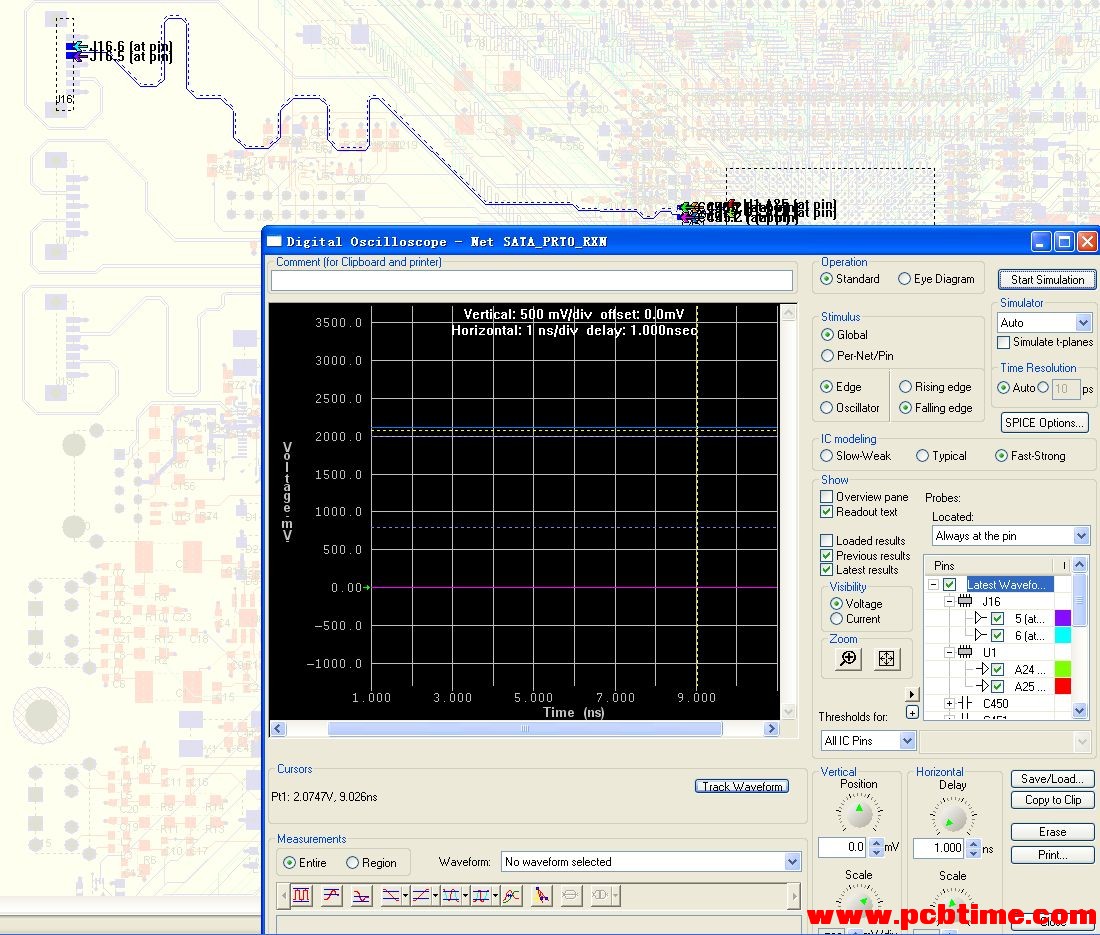
Task: Click small right-arrow button beside pin list
Action: [912, 694]
